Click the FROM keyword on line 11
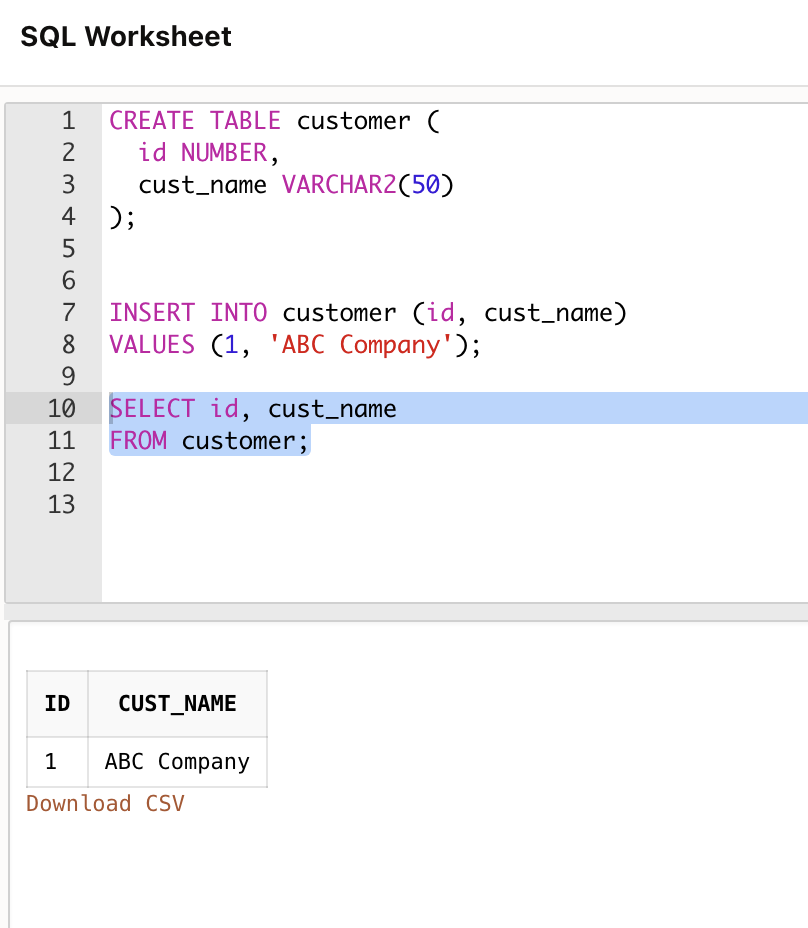The width and height of the screenshot is (808, 928). tap(138, 441)
